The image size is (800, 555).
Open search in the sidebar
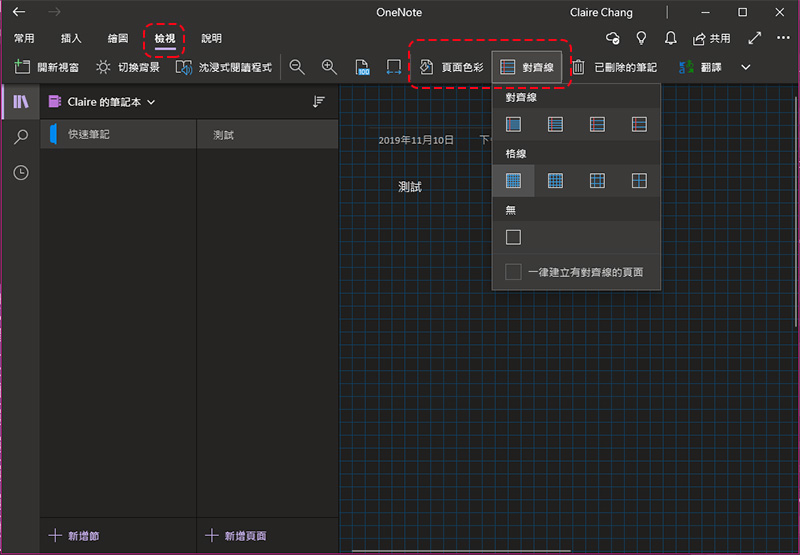click(x=20, y=137)
